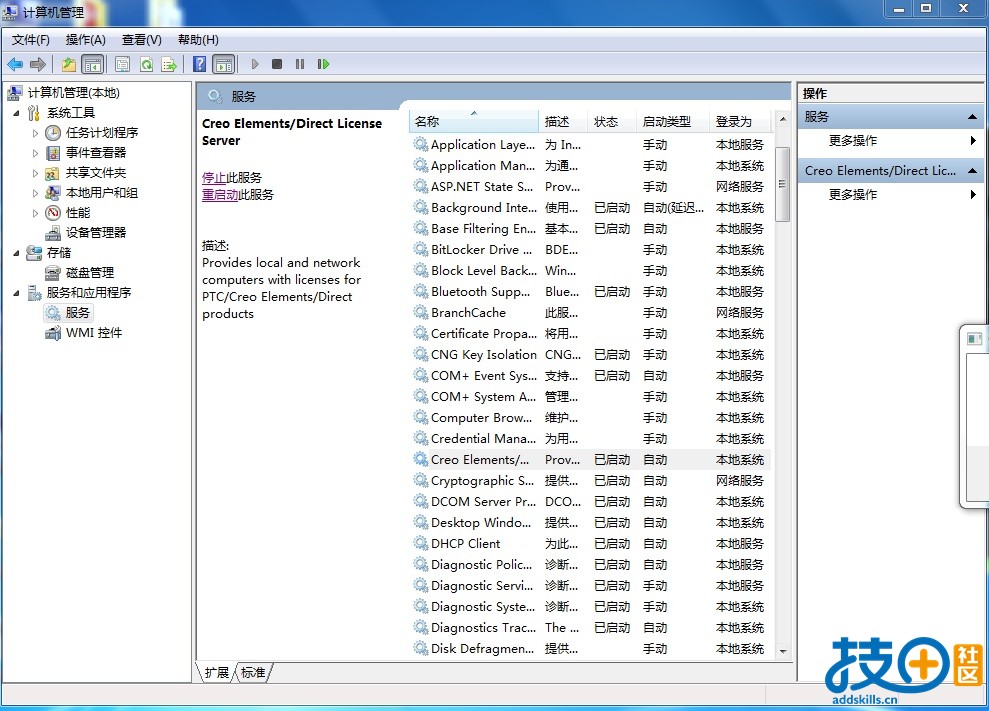Select WMI 控件 in the tree
This screenshot has height=711, width=989.
94,333
